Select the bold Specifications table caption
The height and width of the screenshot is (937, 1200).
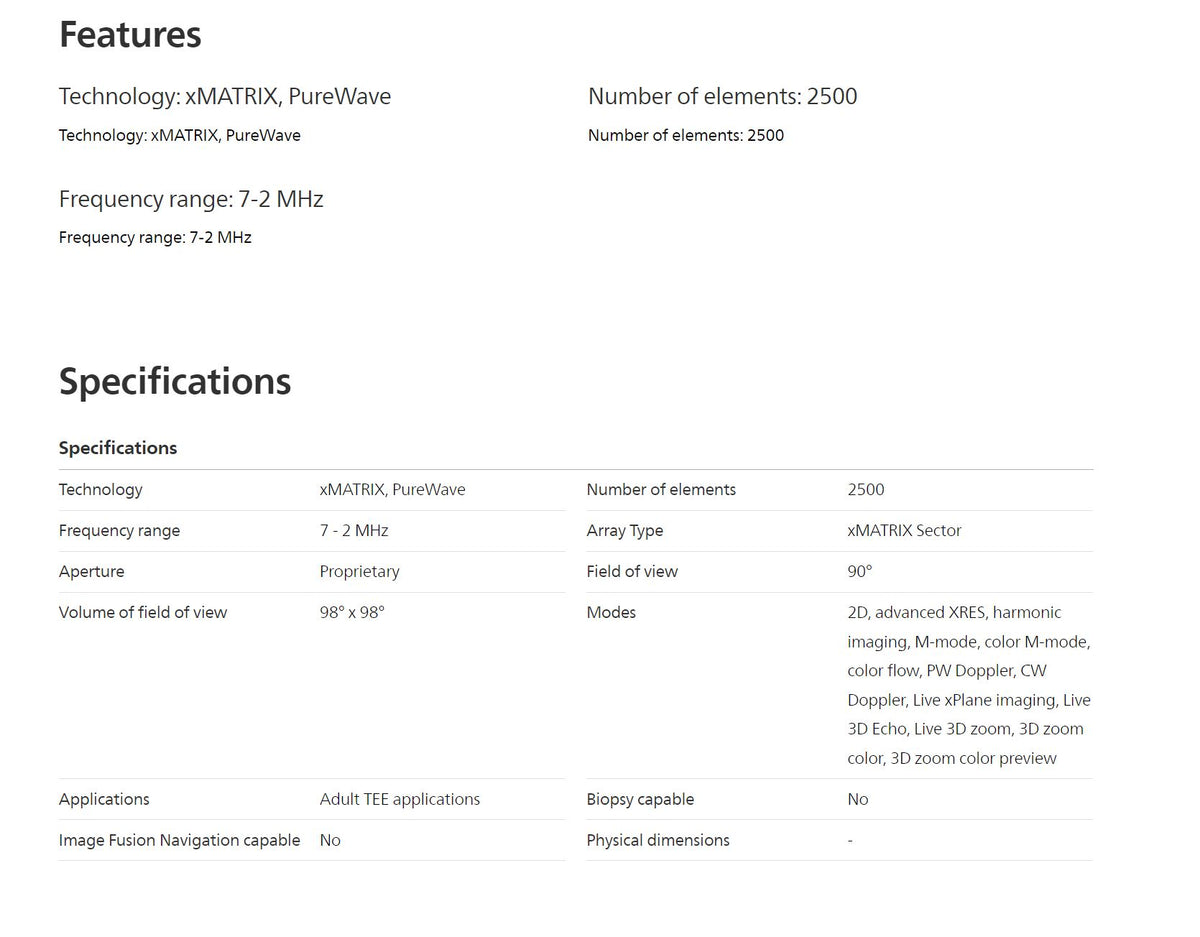pos(118,448)
